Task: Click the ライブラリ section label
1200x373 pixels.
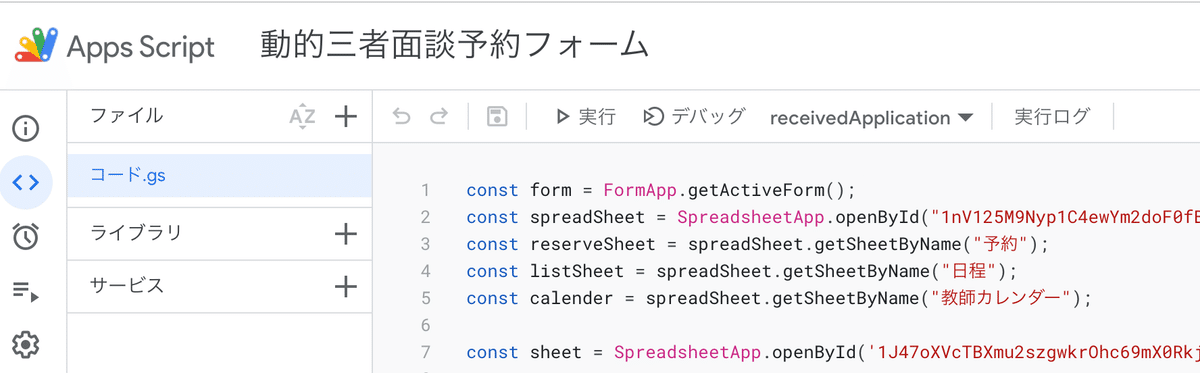Action: (x=136, y=234)
